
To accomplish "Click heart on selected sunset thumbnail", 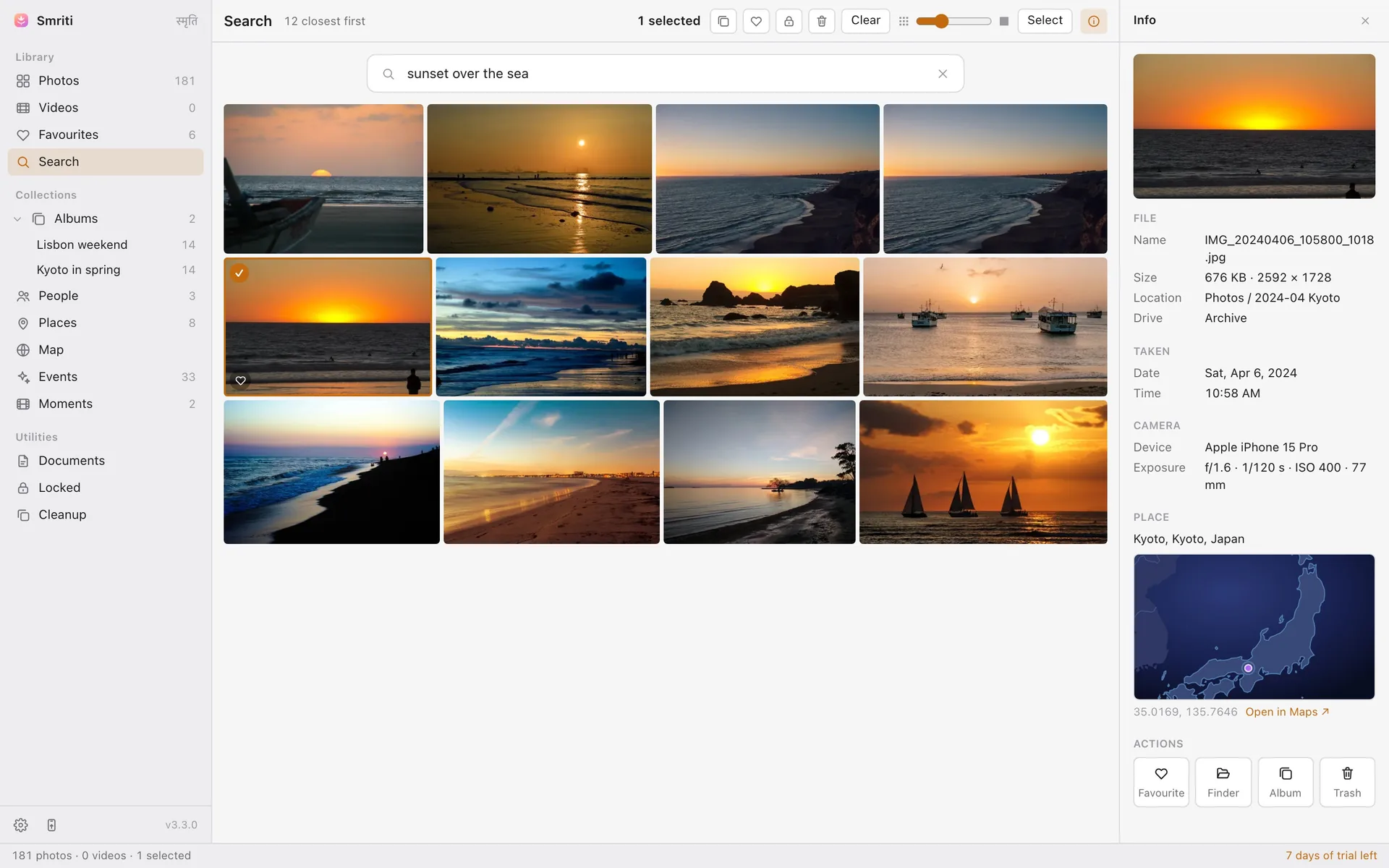I will click(x=241, y=380).
